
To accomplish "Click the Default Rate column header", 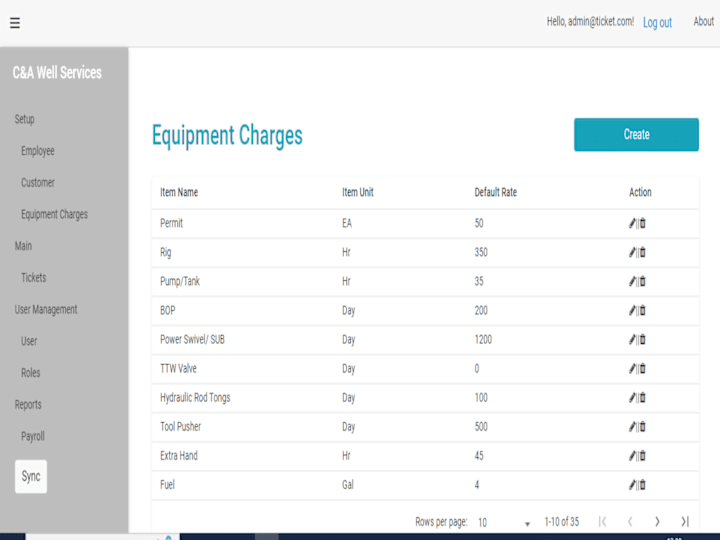I will click(495, 192).
